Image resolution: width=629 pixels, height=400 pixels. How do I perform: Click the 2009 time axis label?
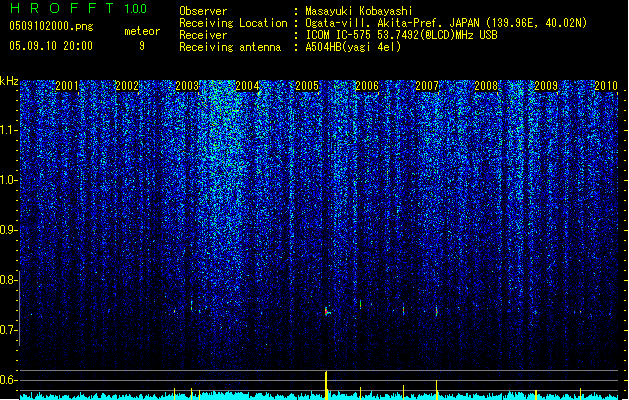(546, 85)
